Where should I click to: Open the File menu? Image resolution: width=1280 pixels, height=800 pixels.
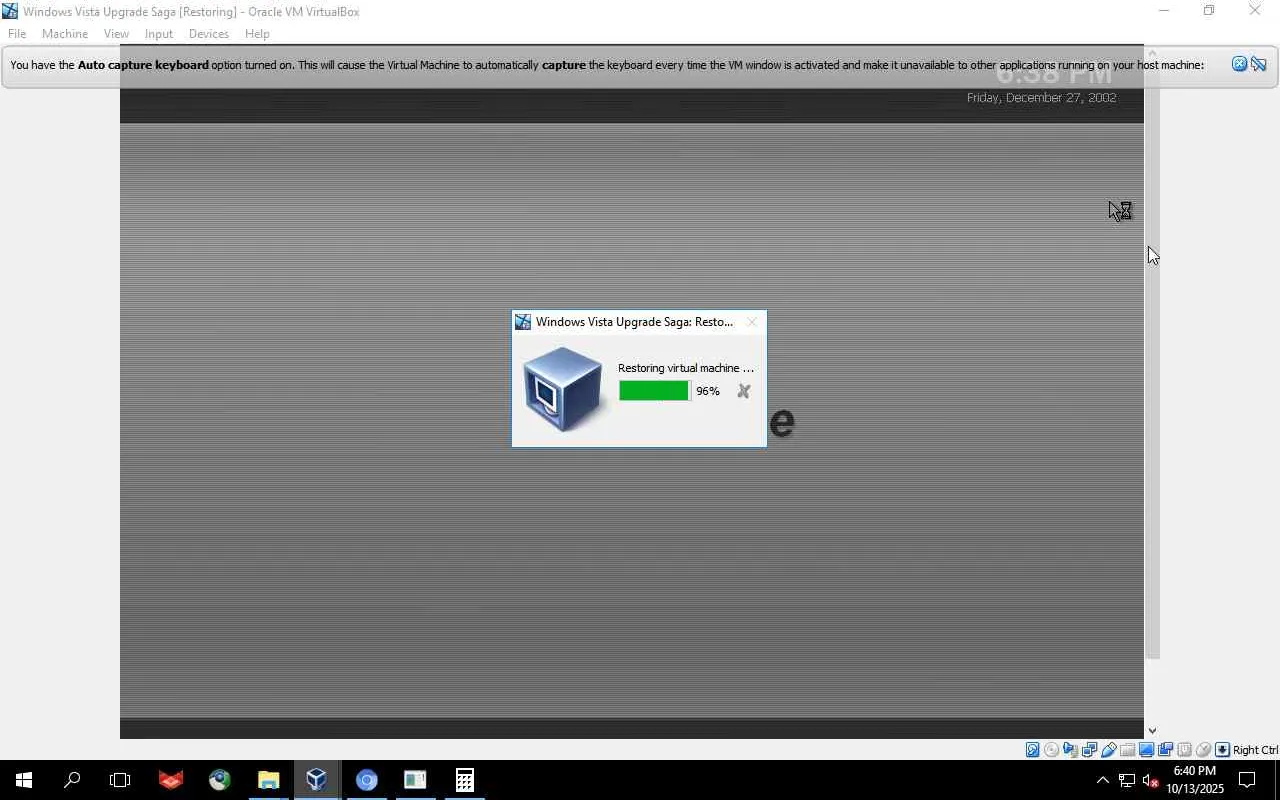click(17, 33)
